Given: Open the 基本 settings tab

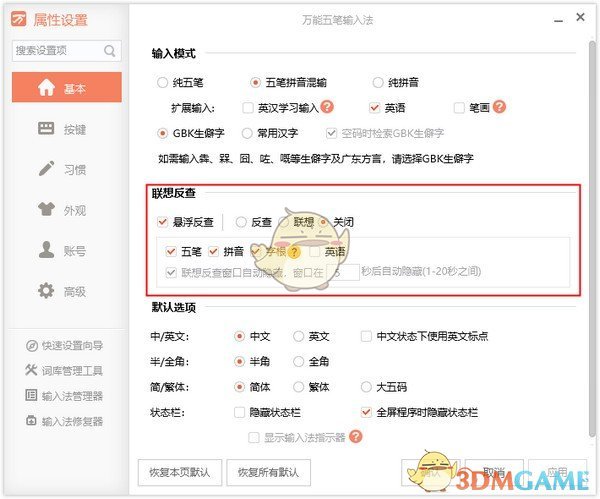Looking at the screenshot, I should 67,87.
